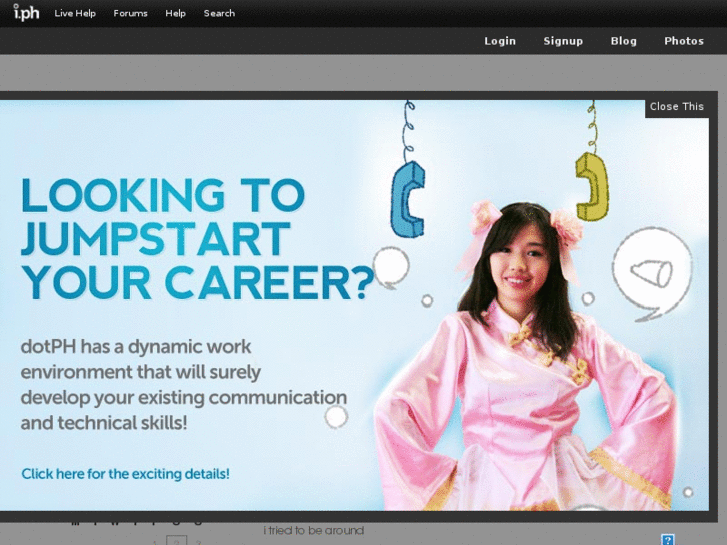Screen dimensions: 727x545
Task: Close the career ad with Close This
Action: pos(676,107)
